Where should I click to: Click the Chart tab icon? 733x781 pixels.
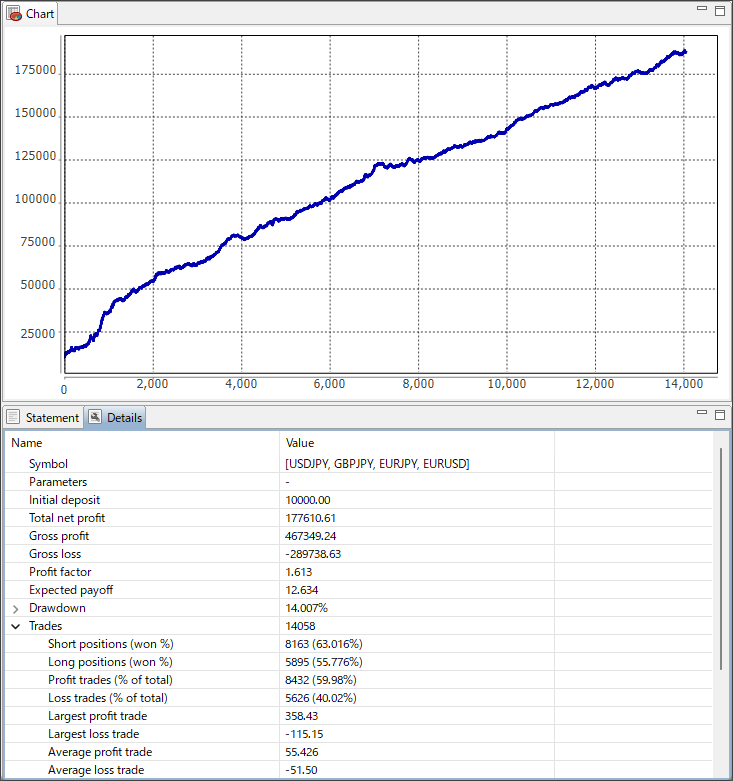click(14, 13)
